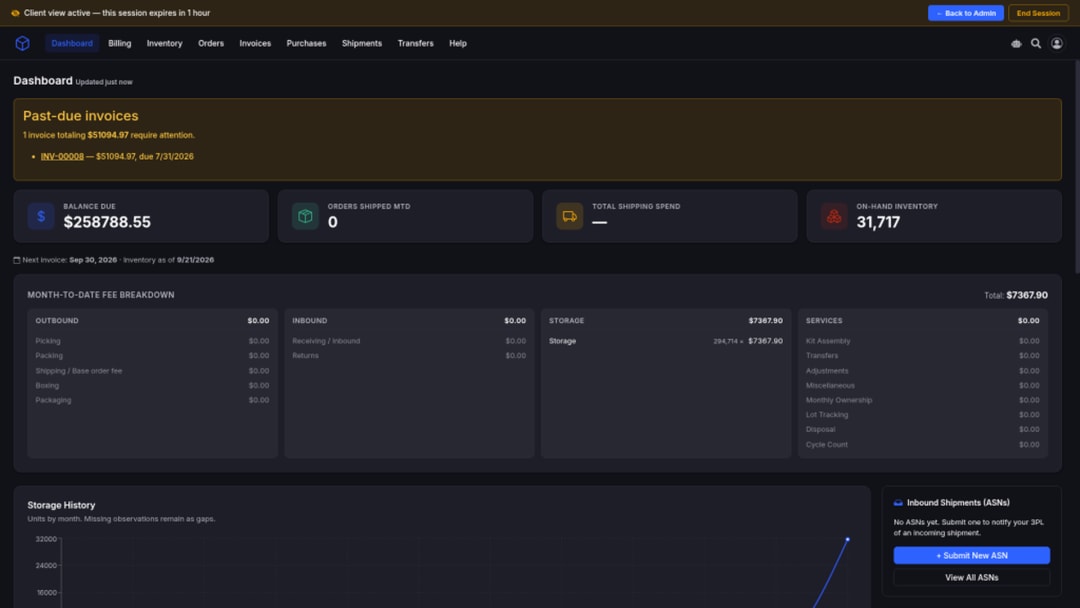Click End Session button

pos(1038,13)
